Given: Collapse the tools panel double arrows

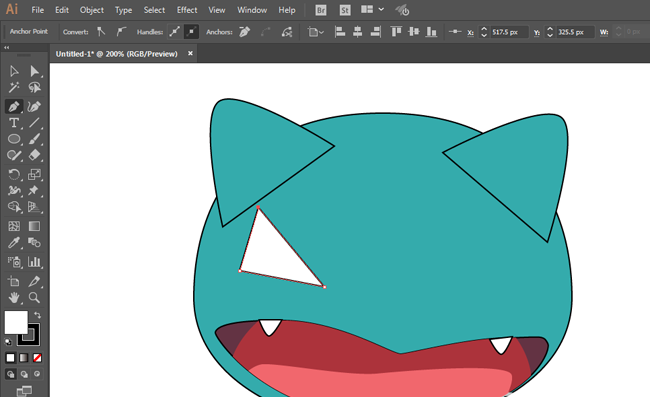Looking at the screenshot, I should 7,48.
